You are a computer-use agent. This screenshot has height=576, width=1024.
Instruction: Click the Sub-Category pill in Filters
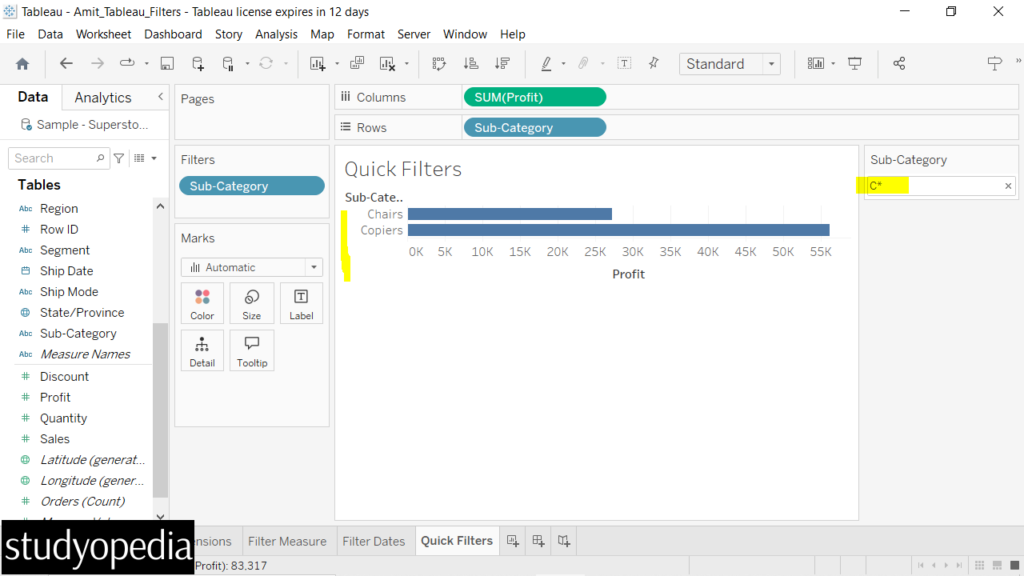[251, 186]
